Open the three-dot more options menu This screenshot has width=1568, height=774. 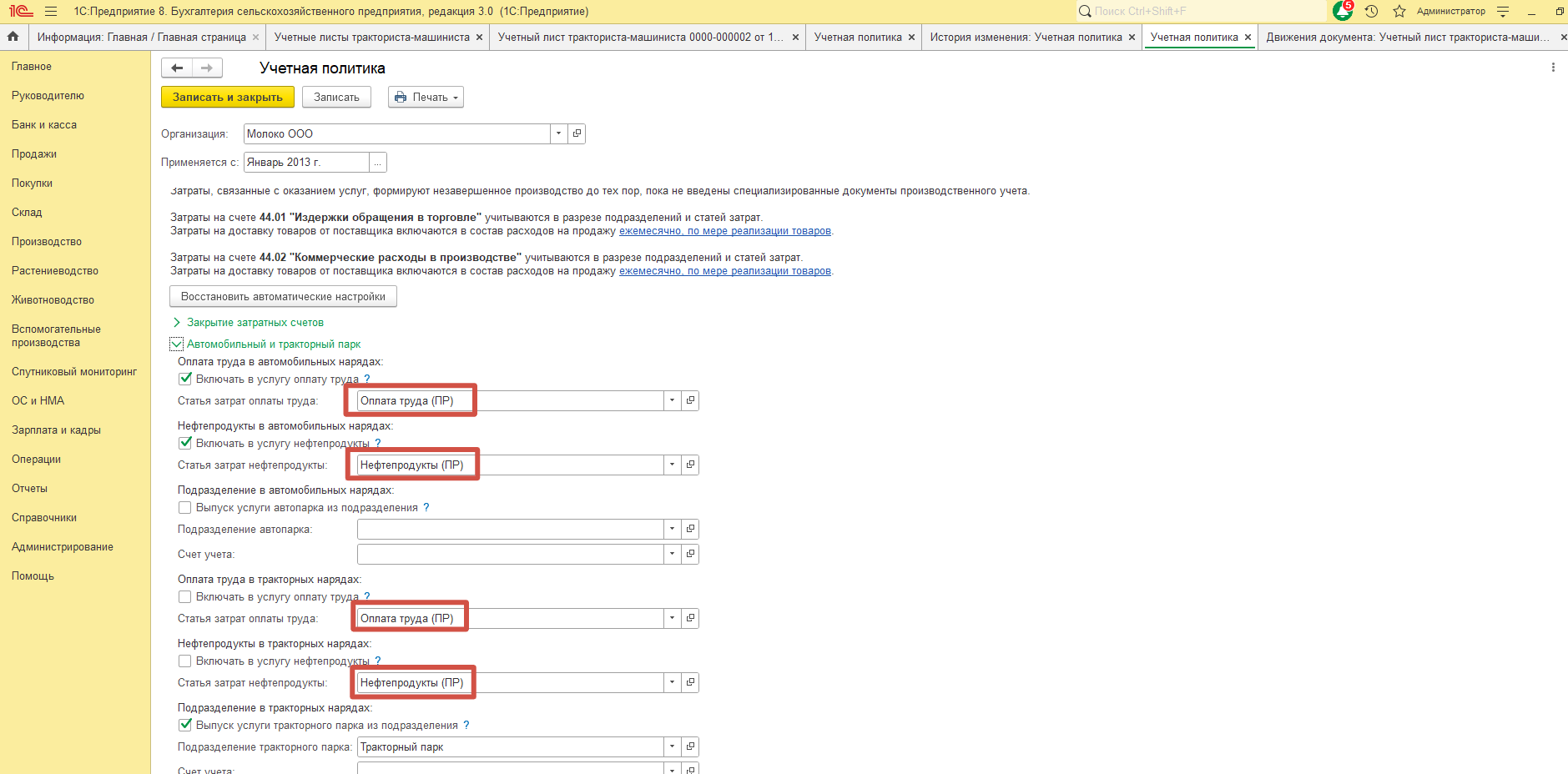pos(1553,68)
